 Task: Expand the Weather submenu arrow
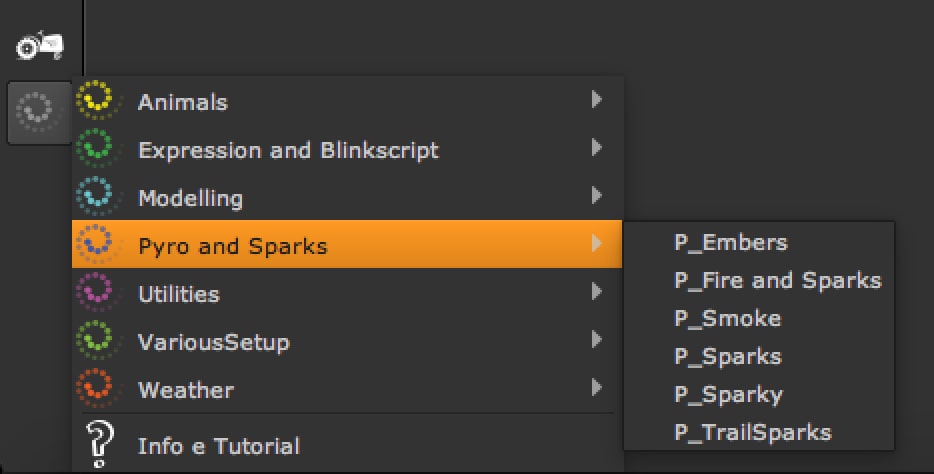point(596,387)
